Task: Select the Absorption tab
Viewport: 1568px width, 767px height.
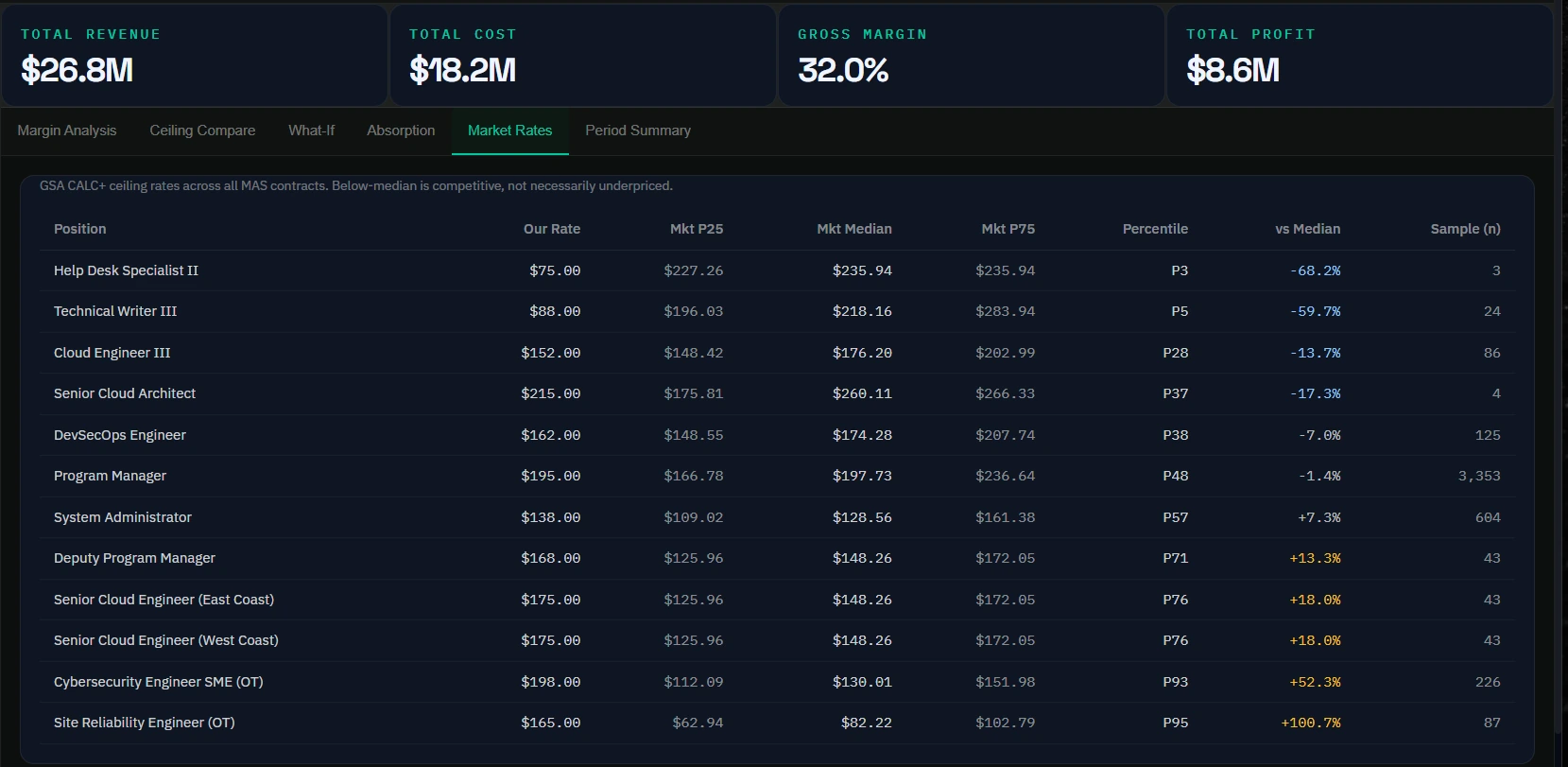Action: [x=401, y=131]
